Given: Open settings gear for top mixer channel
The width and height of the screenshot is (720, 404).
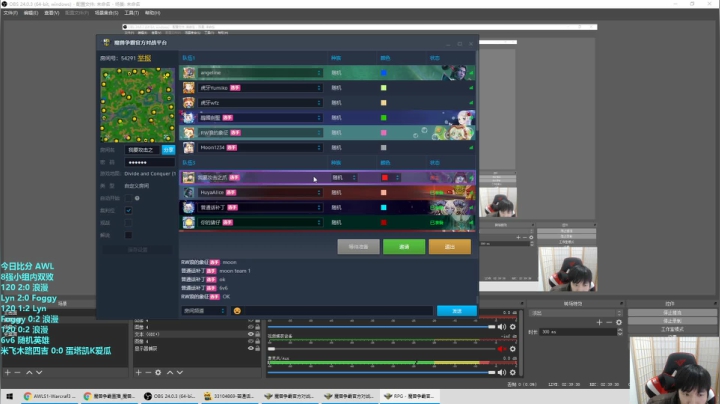Looking at the screenshot, I should tap(513, 327).
